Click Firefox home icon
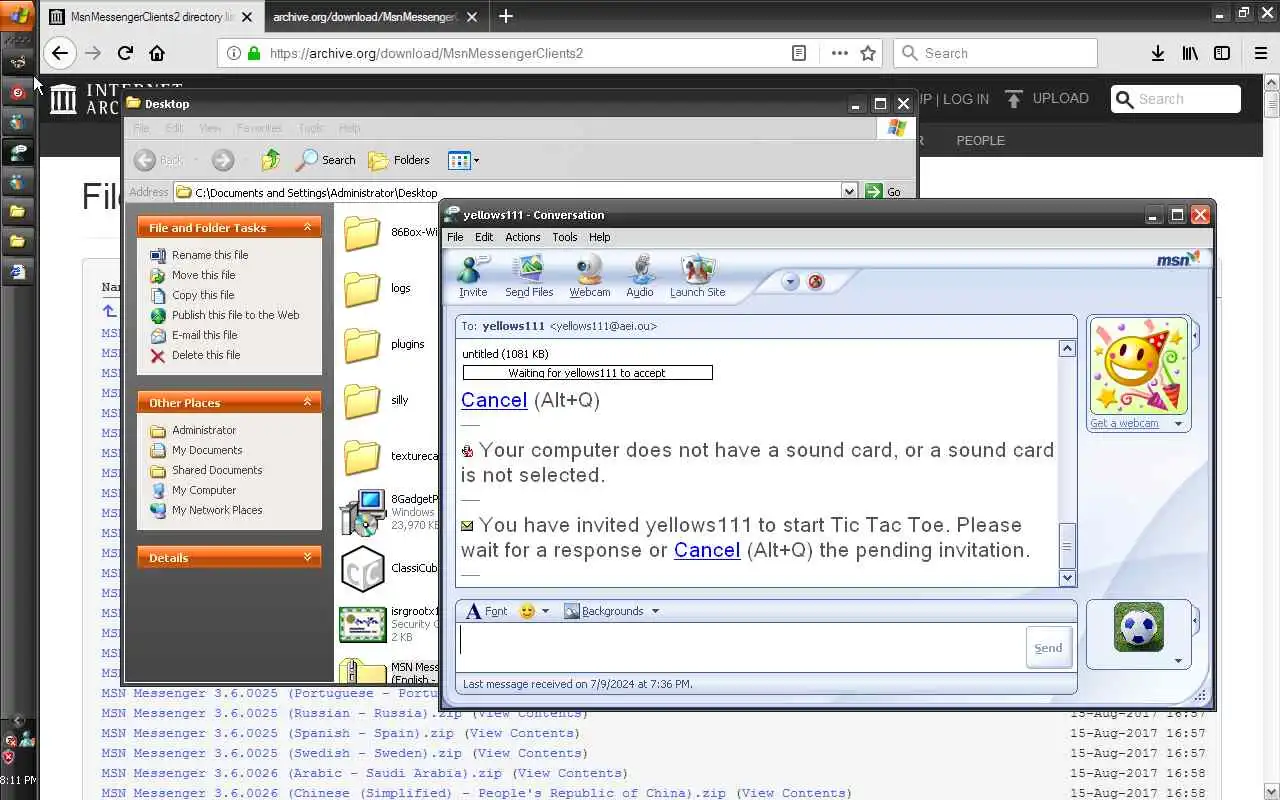The height and width of the screenshot is (800, 1280). coord(157,53)
